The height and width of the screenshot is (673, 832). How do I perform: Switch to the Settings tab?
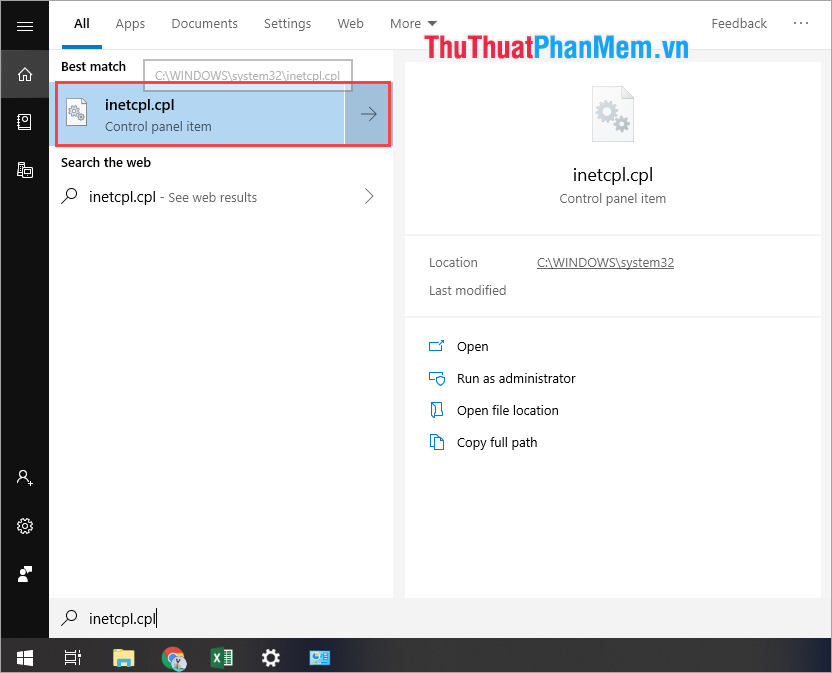click(287, 23)
